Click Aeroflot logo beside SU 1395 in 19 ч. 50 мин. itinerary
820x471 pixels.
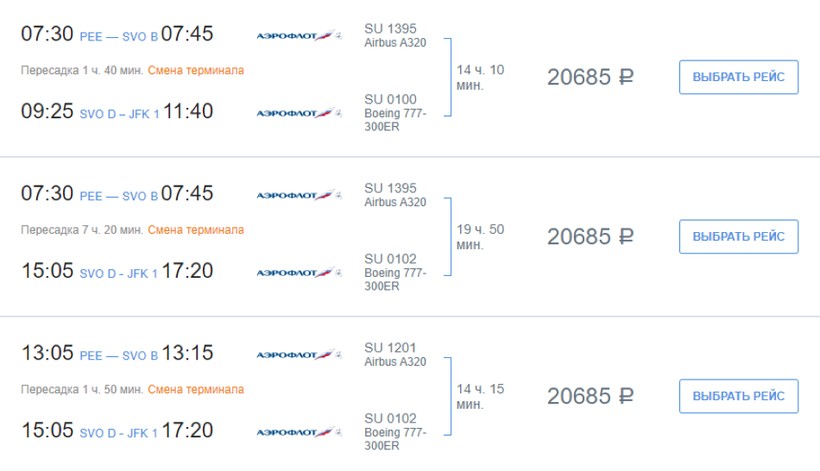pyautogui.click(x=299, y=195)
